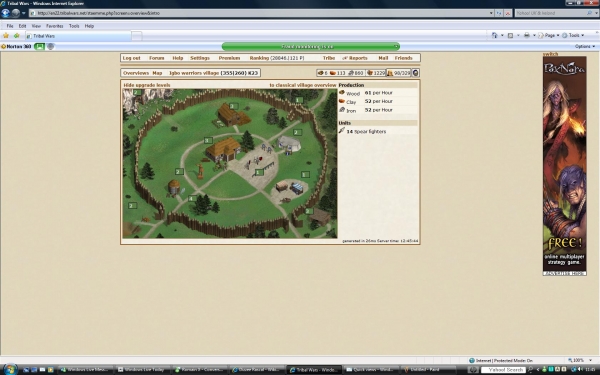Open the Norton Options dropdown
The height and width of the screenshot is (375, 600).
click(x=584, y=46)
